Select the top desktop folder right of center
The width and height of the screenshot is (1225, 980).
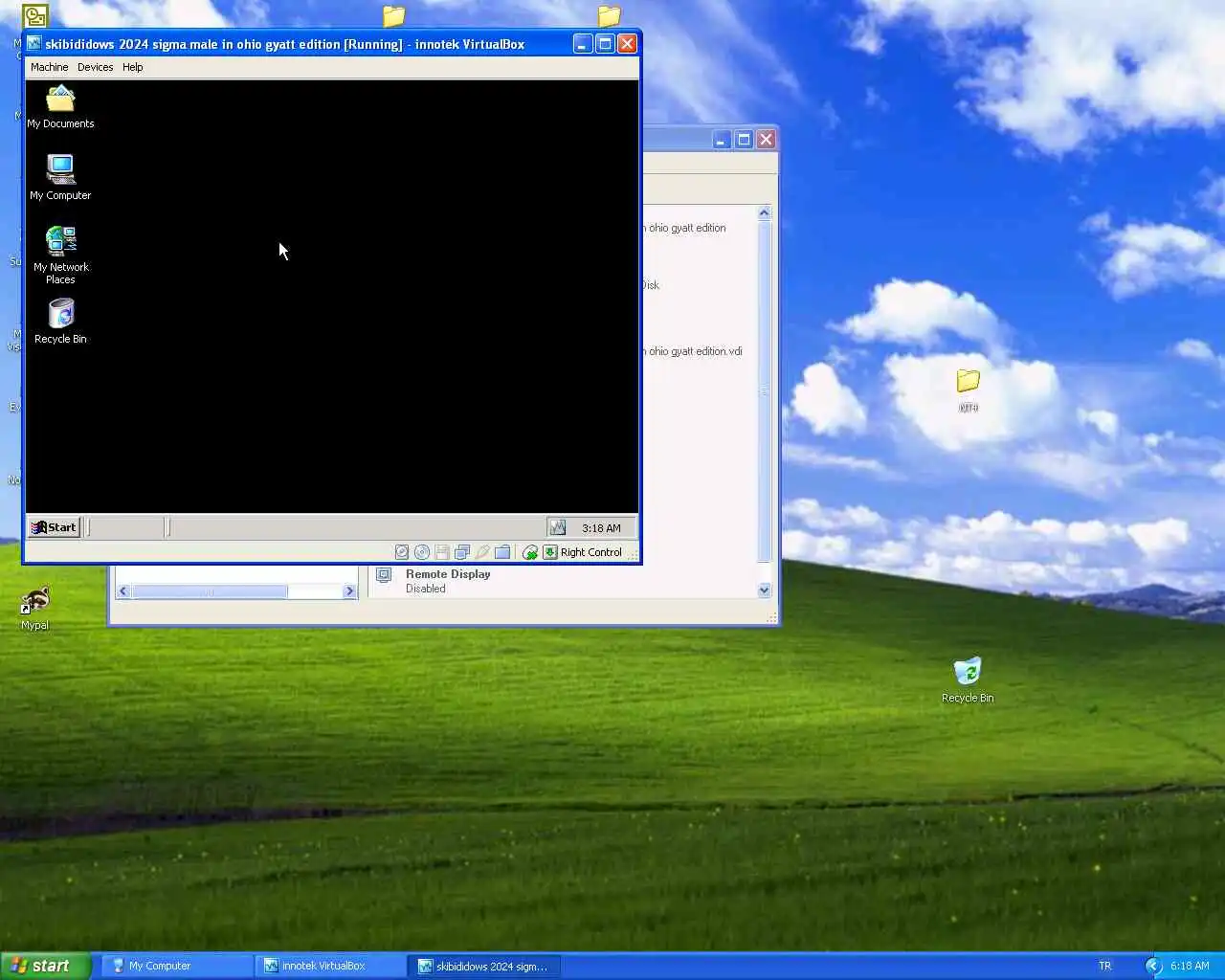pyautogui.click(x=609, y=15)
